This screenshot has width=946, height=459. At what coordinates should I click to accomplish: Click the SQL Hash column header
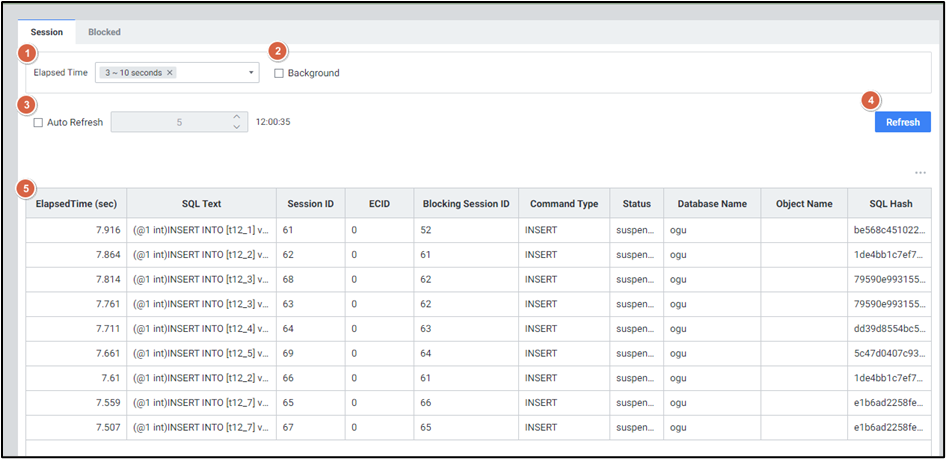click(890, 204)
